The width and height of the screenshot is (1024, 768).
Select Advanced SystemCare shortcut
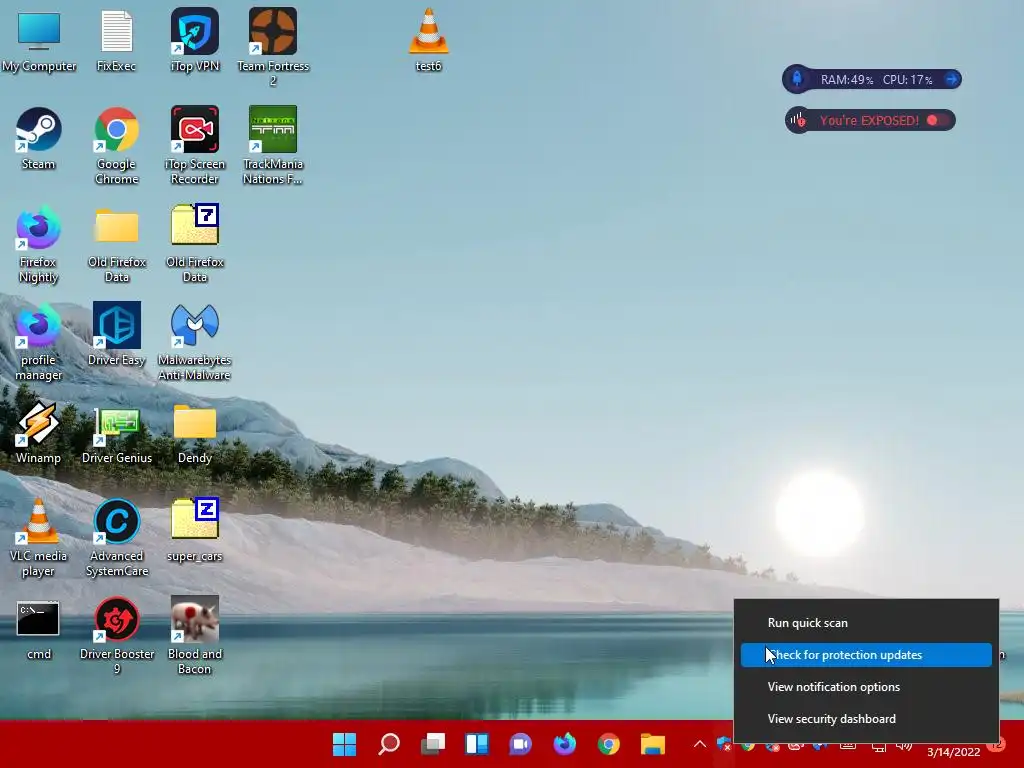pos(116,537)
